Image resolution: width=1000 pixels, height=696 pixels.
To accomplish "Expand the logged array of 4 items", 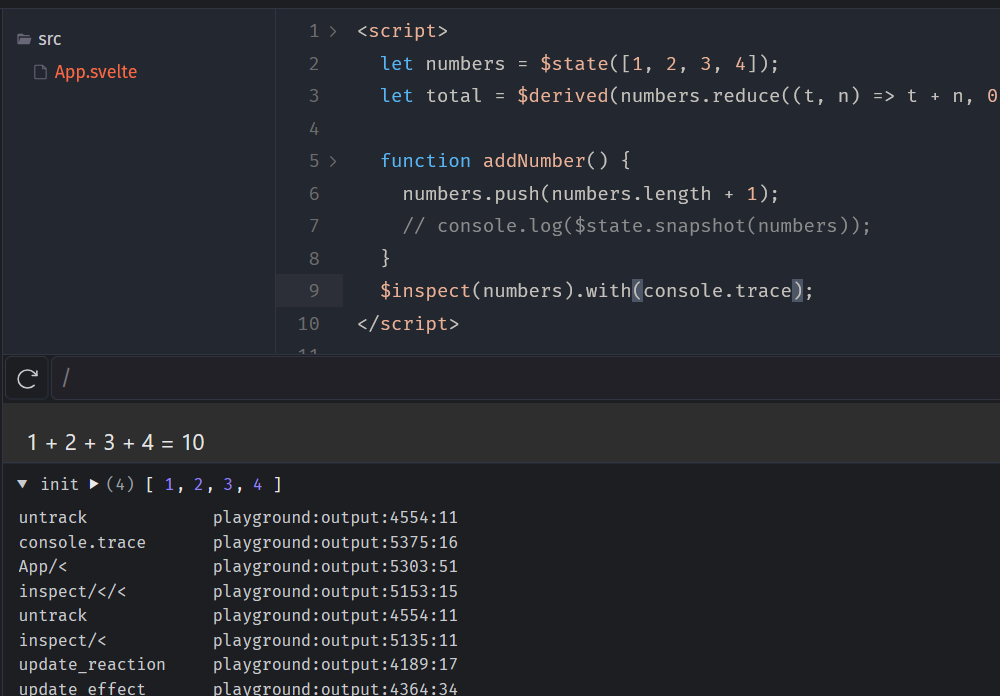I will (x=94, y=484).
